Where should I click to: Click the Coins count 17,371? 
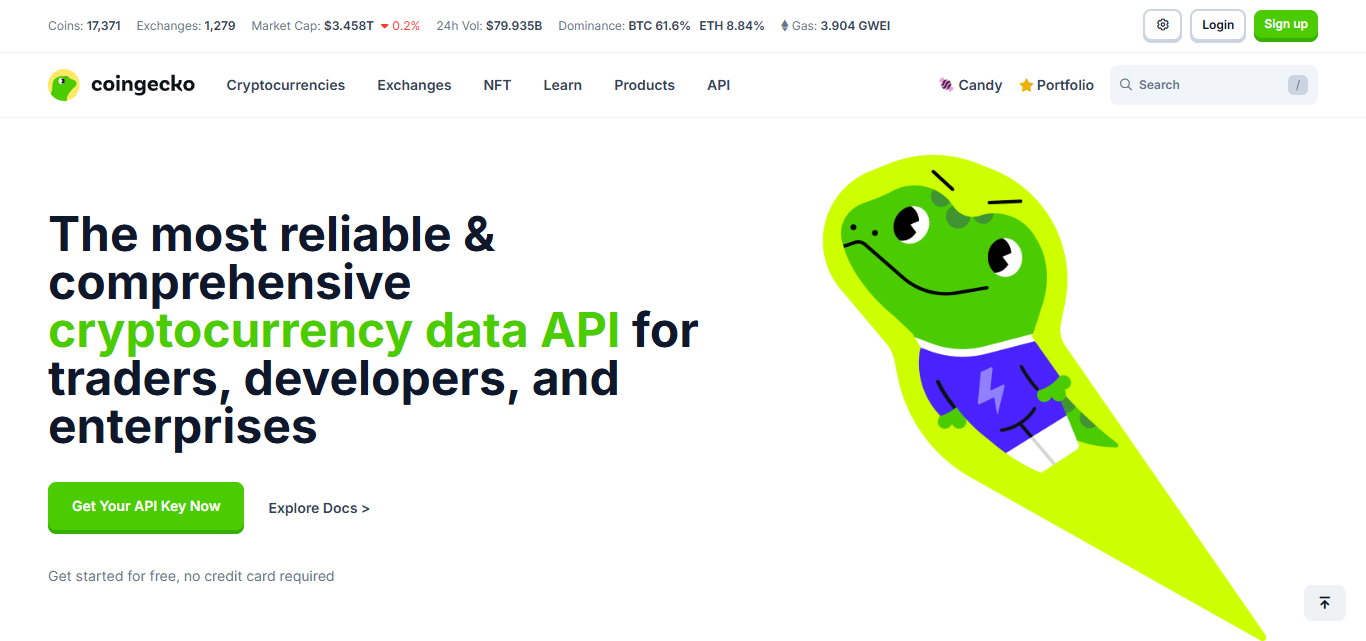click(104, 25)
